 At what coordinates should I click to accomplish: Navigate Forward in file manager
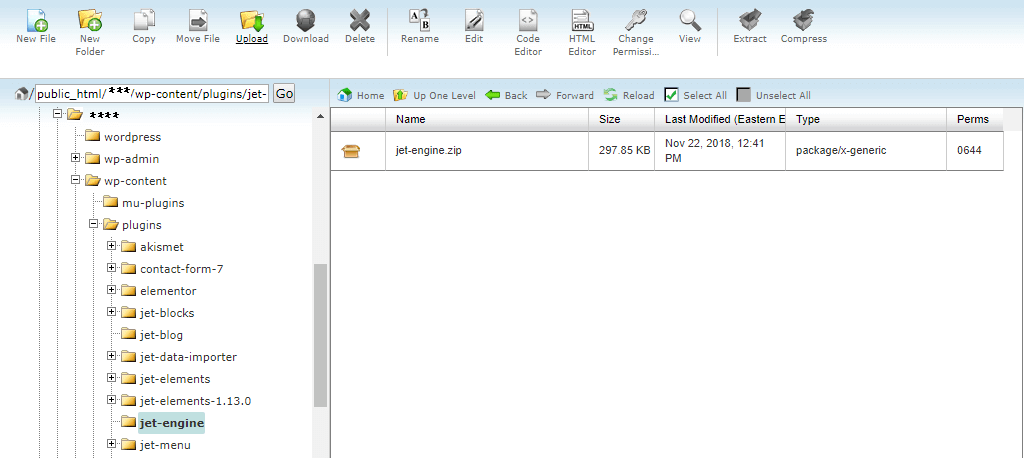click(565, 95)
